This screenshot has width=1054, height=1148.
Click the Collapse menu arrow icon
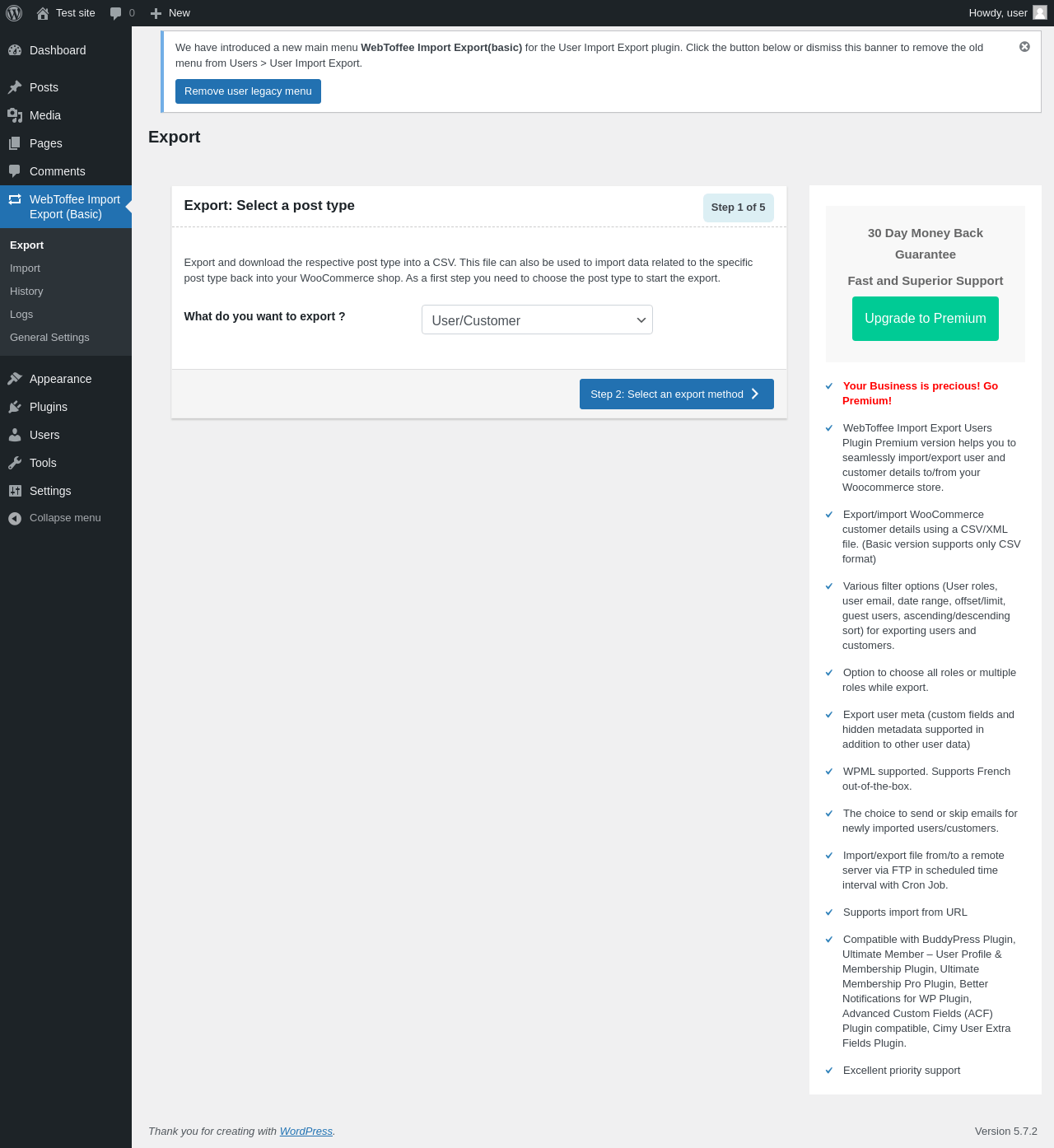[15, 518]
